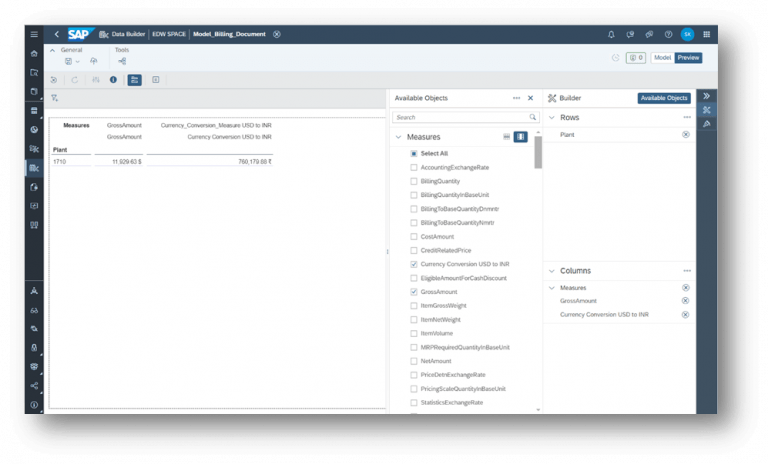Click the Search field in Available Objects
The width and height of the screenshot is (768, 464).
[x=460, y=117]
